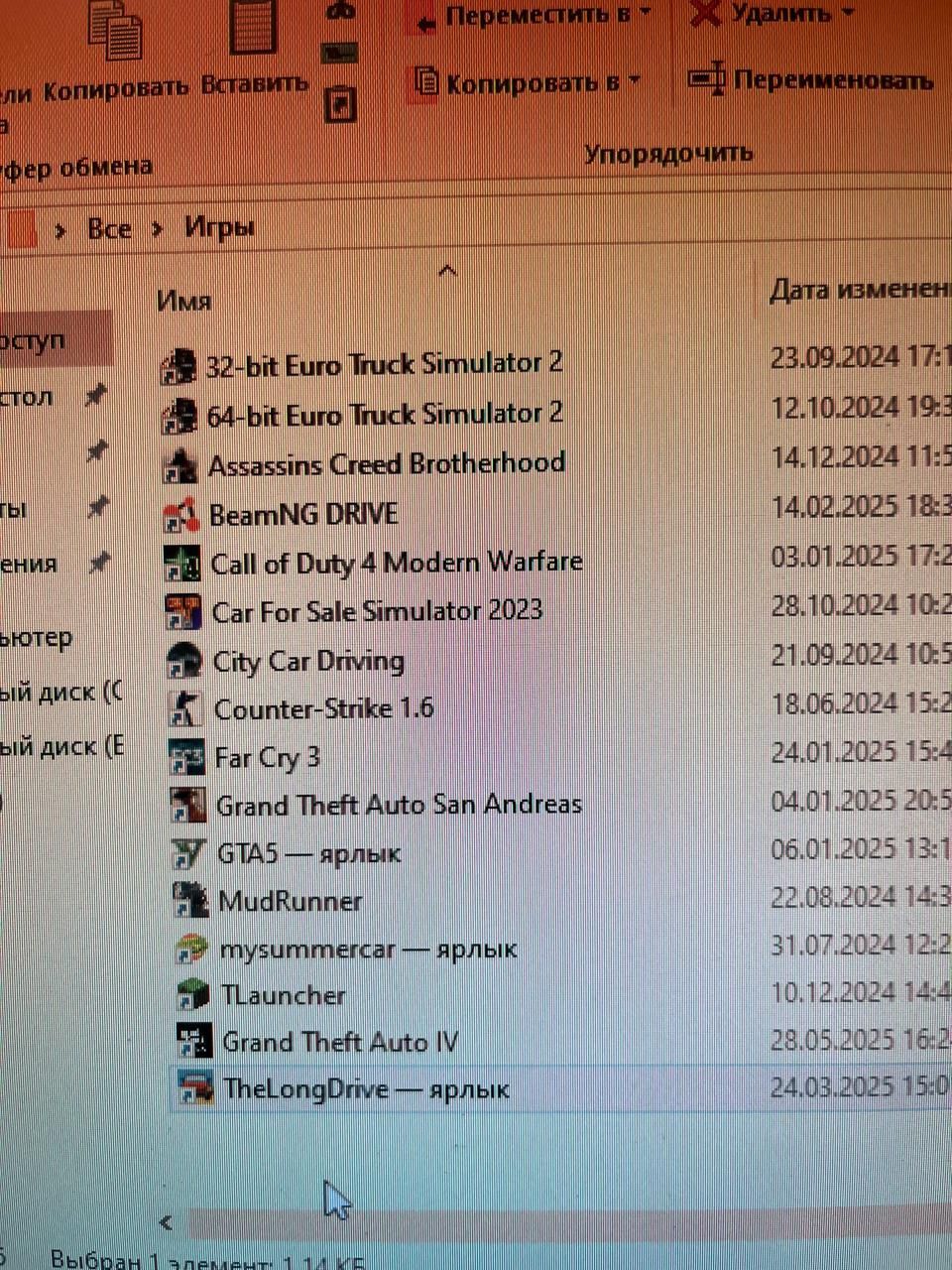Viewport: 952px width, 1270px height.
Task: Select the Grand Theft Auto IV icon
Action: (x=192, y=1042)
